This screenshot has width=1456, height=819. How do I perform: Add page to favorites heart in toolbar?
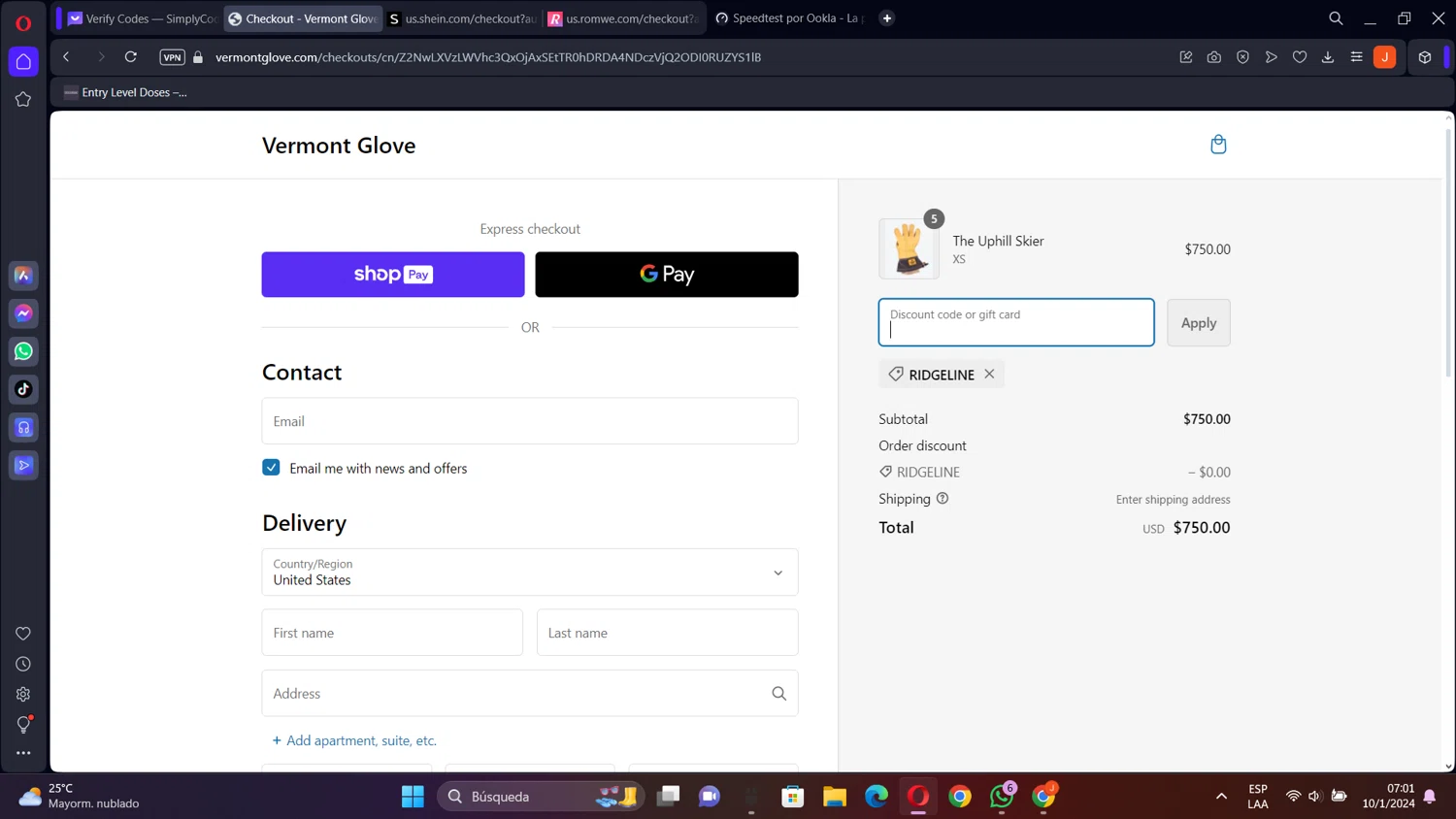click(x=1300, y=57)
